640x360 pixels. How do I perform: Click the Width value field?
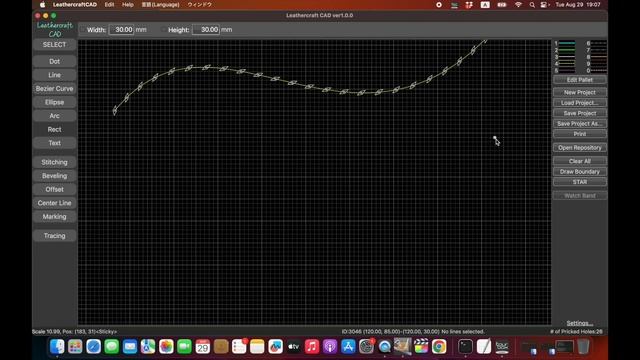121,30
